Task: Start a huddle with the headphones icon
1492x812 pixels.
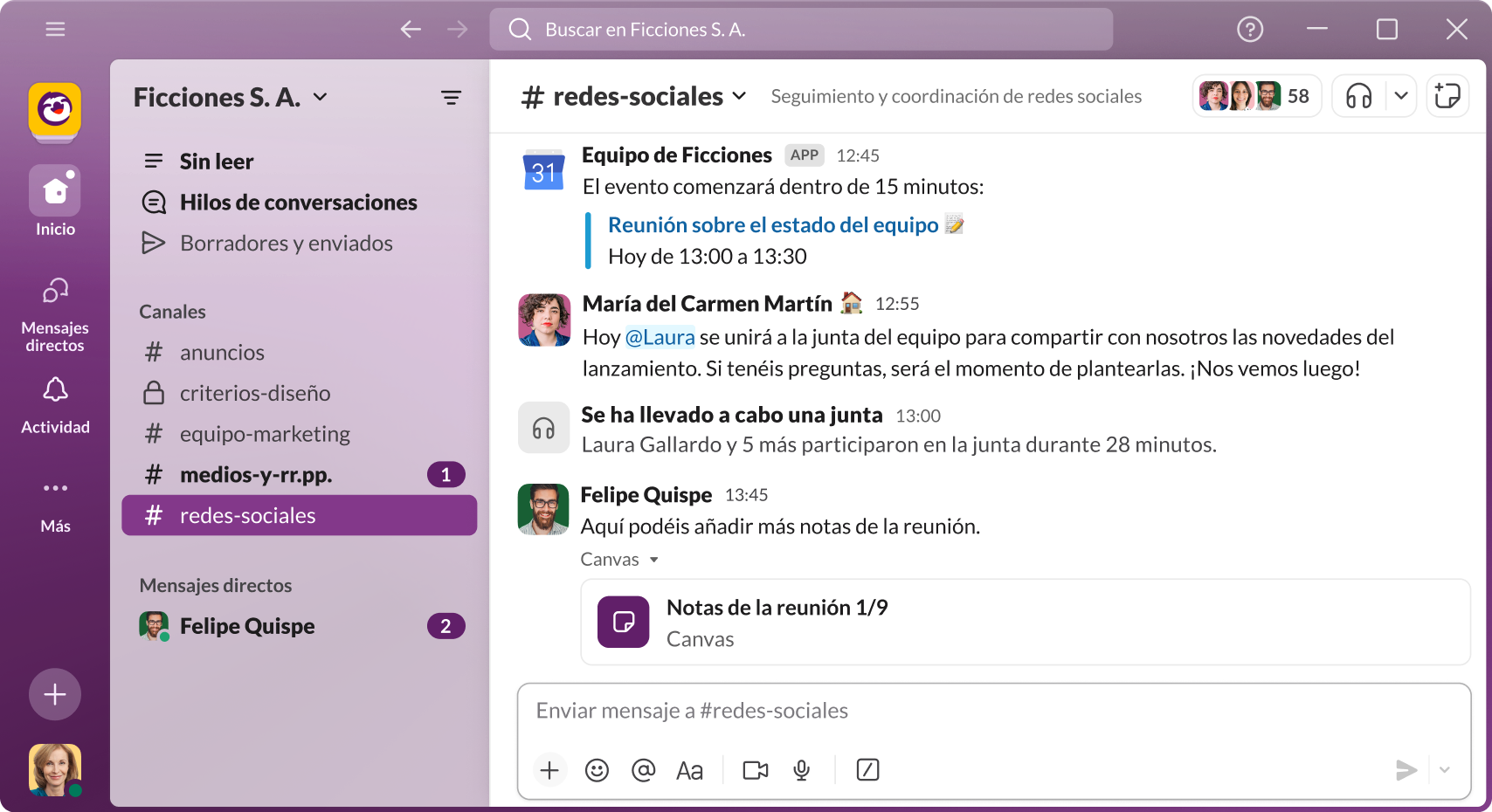Action: [x=1359, y=96]
